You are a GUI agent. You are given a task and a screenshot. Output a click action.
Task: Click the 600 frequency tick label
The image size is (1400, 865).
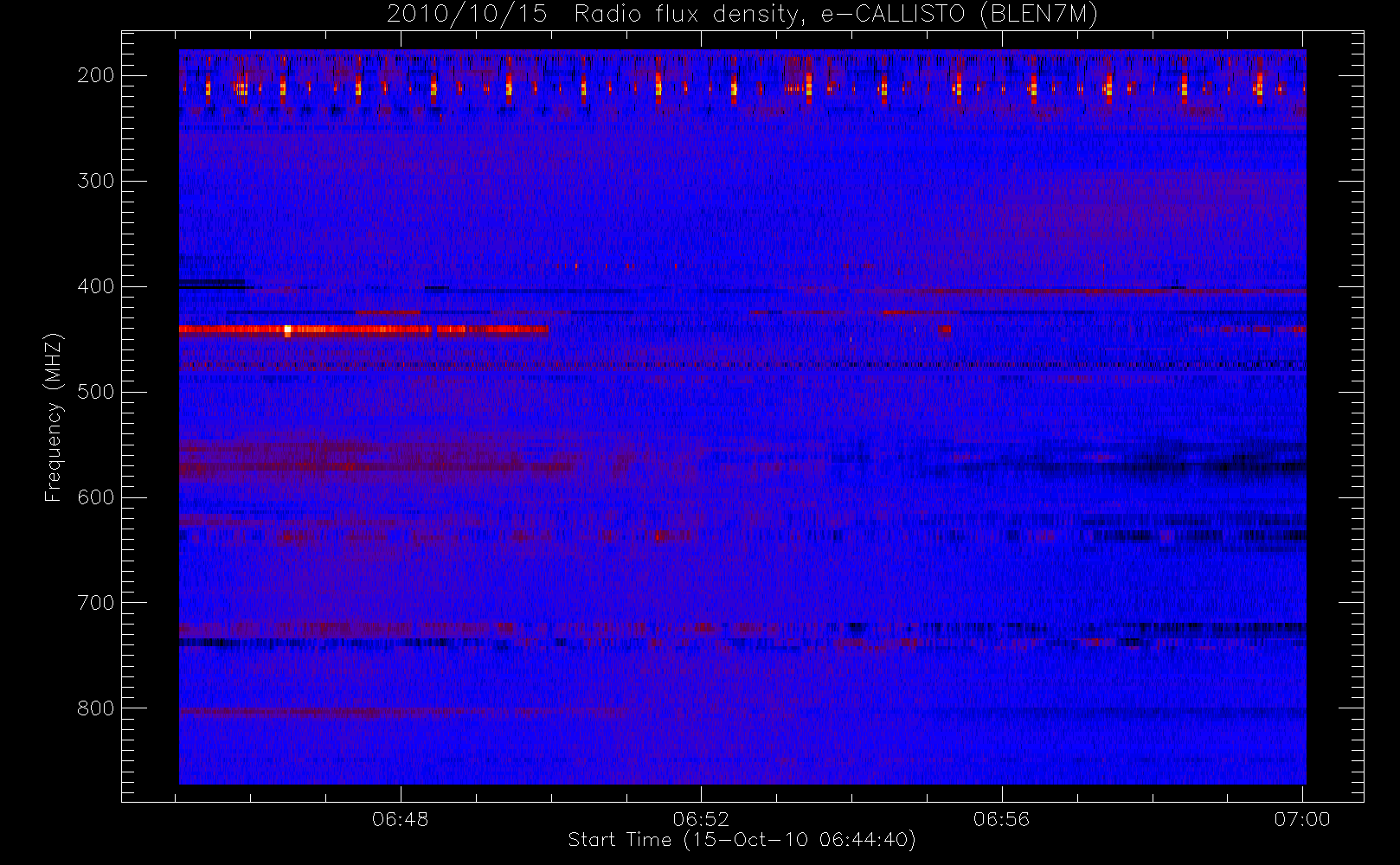[95, 497]
